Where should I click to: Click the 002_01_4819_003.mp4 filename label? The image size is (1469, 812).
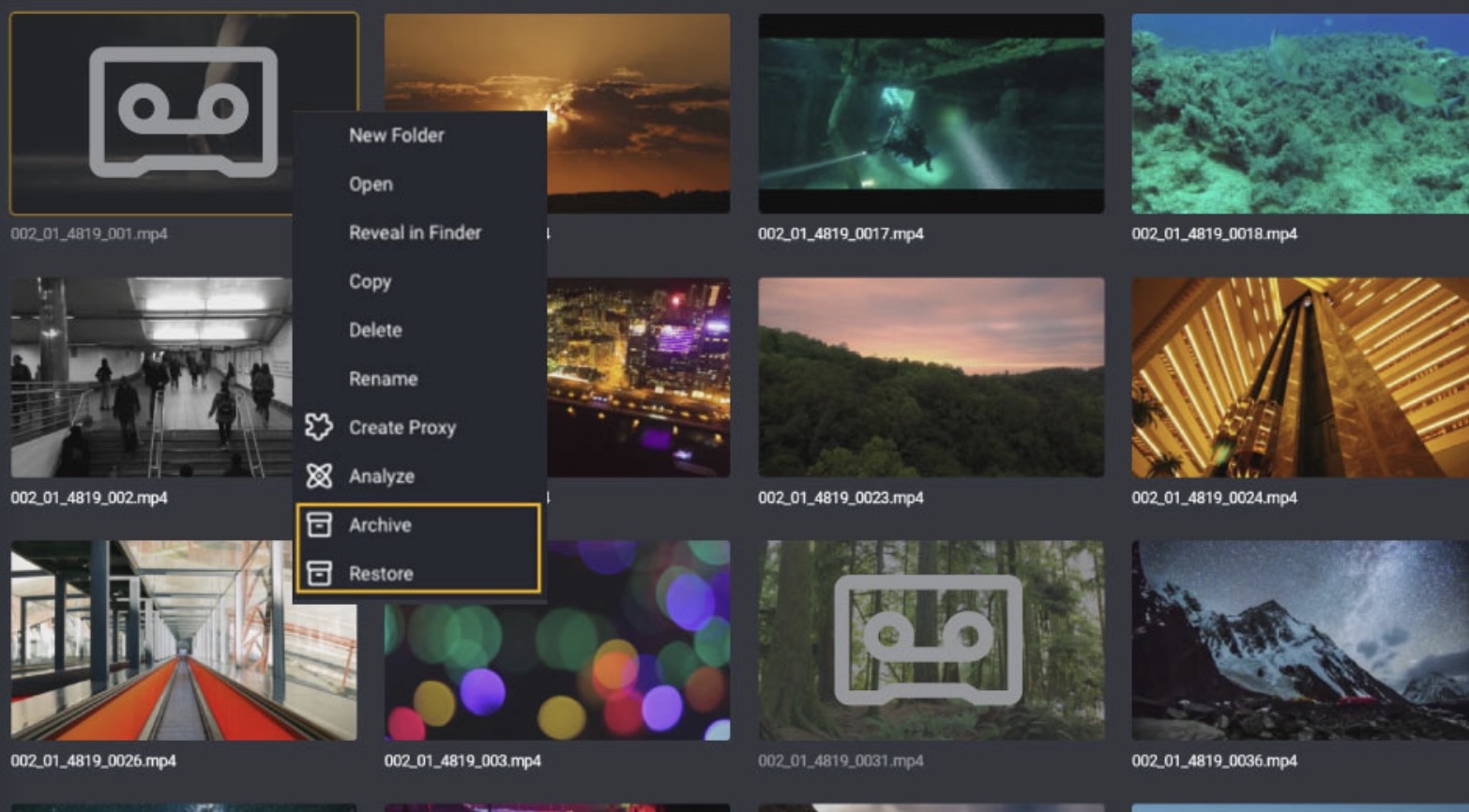462,760
